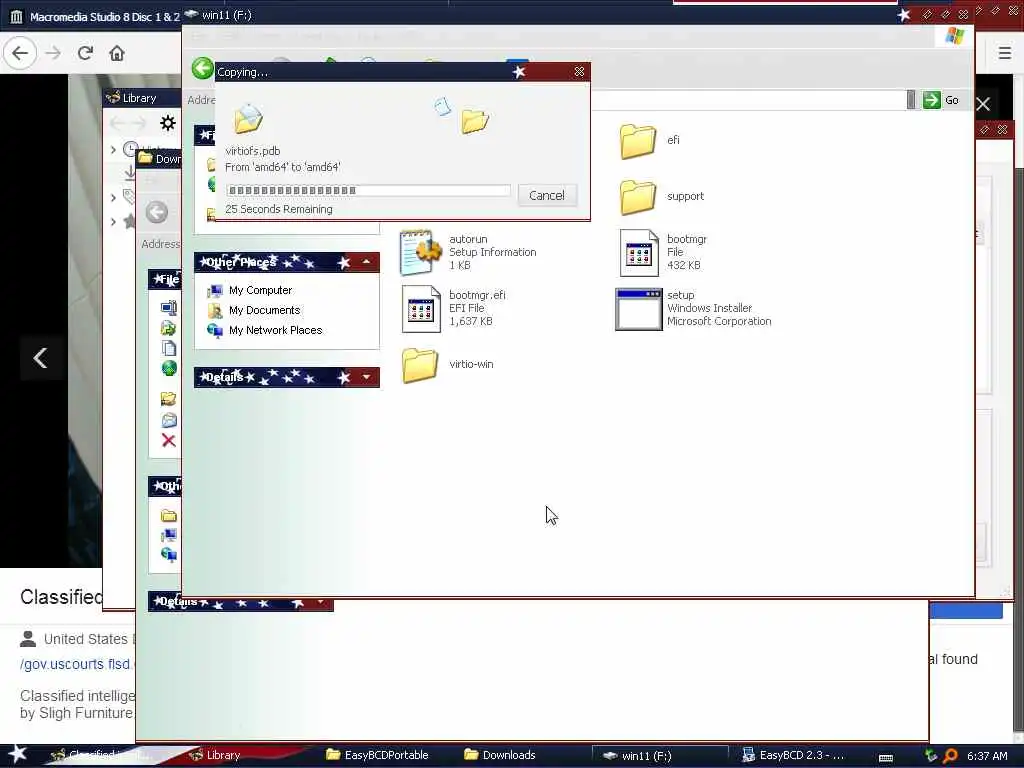Click red X delete icon in Downloads tasks
Image resolution: width=1024 pixels, height=768 pixels.
[x=168, y=441]
